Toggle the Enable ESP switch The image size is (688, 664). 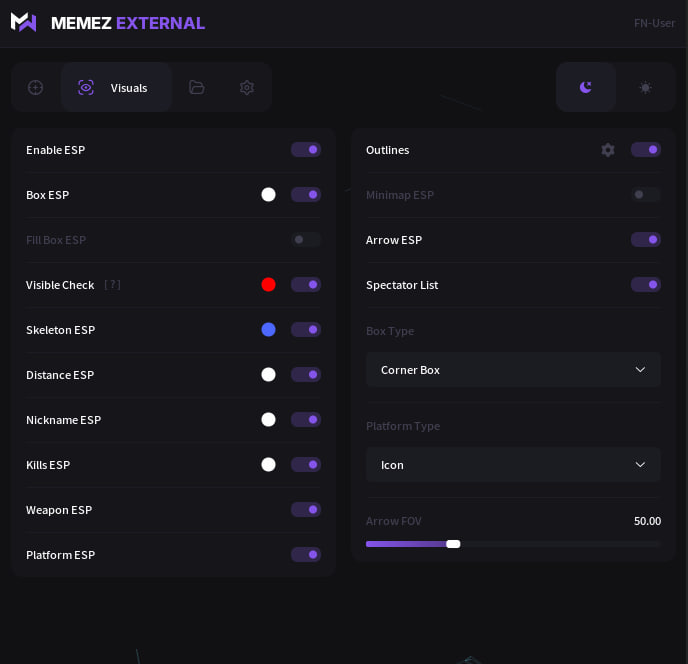(x=306, y=150)
